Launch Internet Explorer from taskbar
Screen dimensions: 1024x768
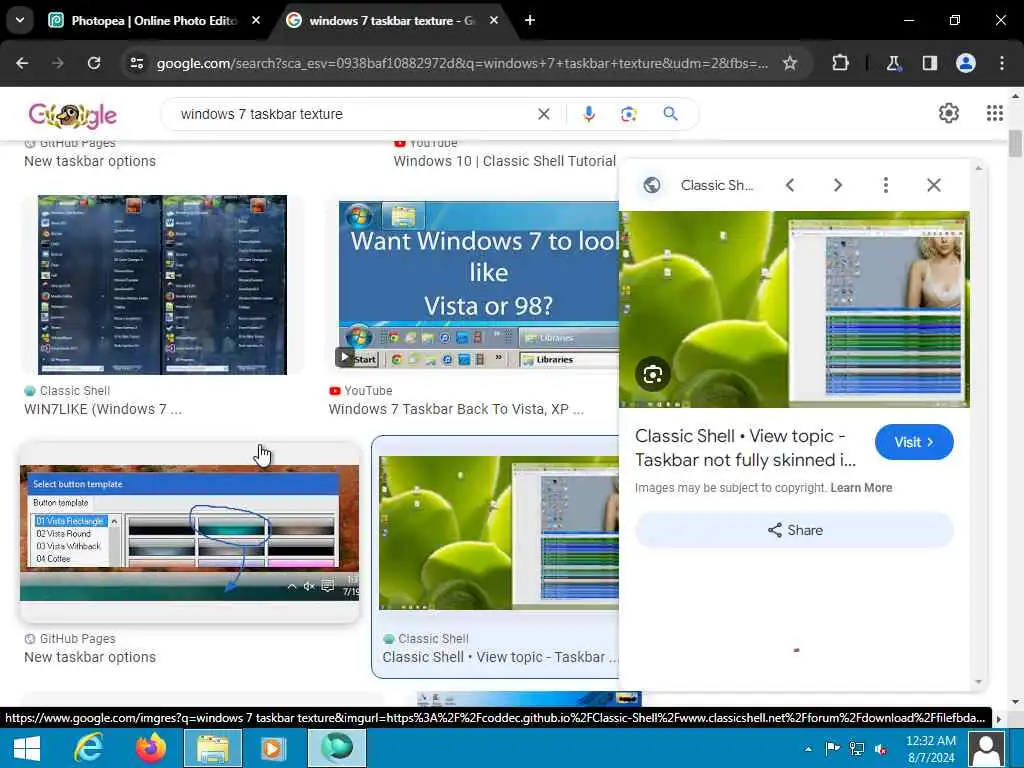tap(88, 748)
